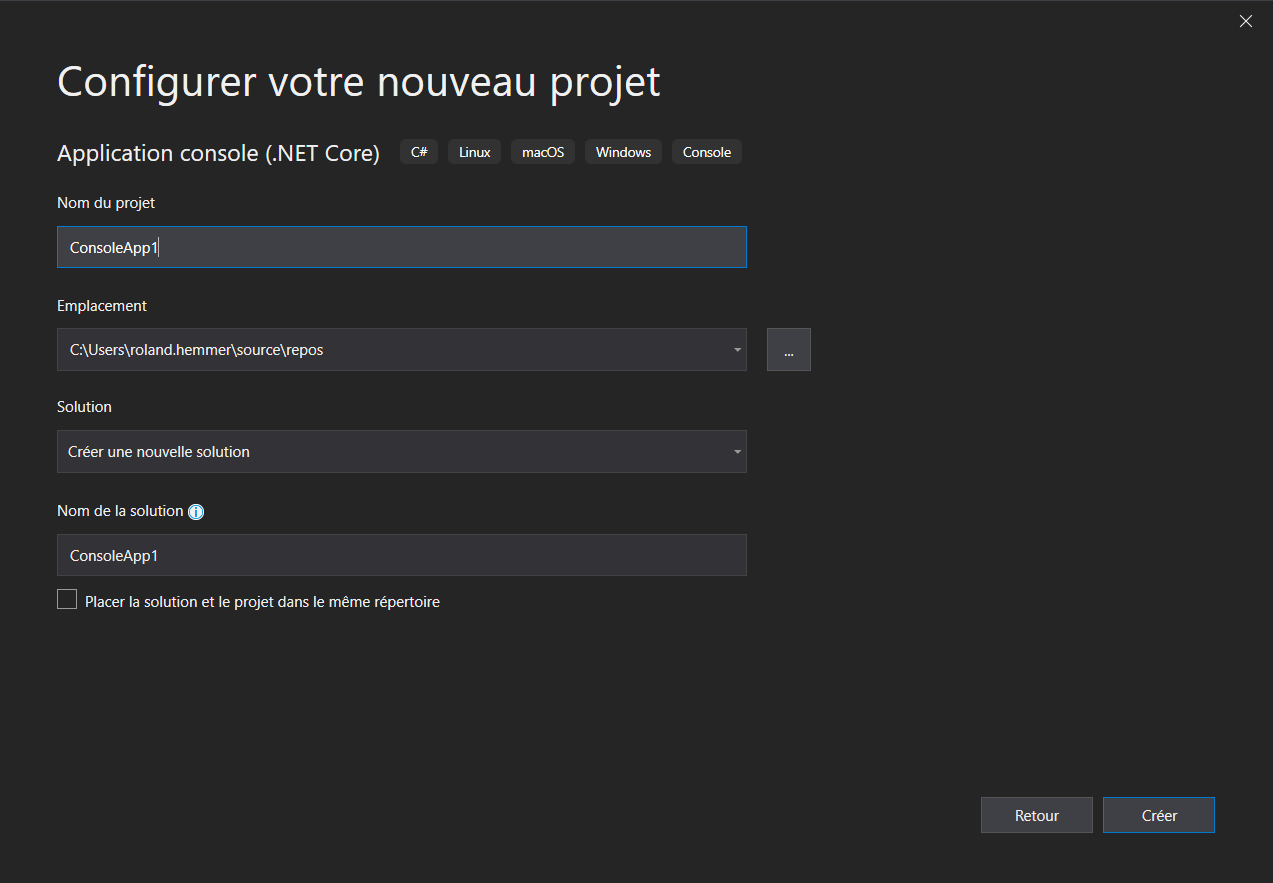Enable placing solution and project in same directory
The height and width of the screenshot is (883, 1273).
pyautogui.click(x=67, y=600)
